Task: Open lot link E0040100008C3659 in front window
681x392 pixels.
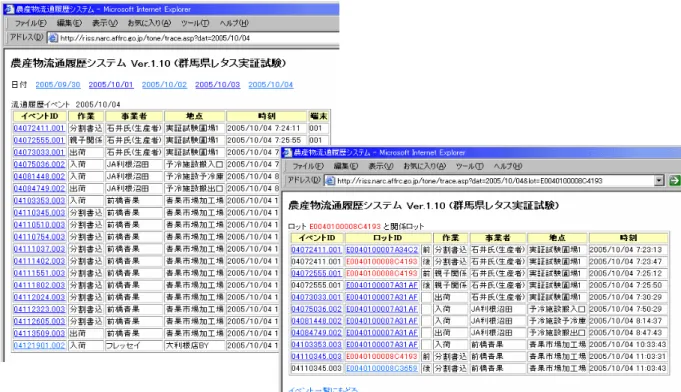Action: click(x=382, y=368)
